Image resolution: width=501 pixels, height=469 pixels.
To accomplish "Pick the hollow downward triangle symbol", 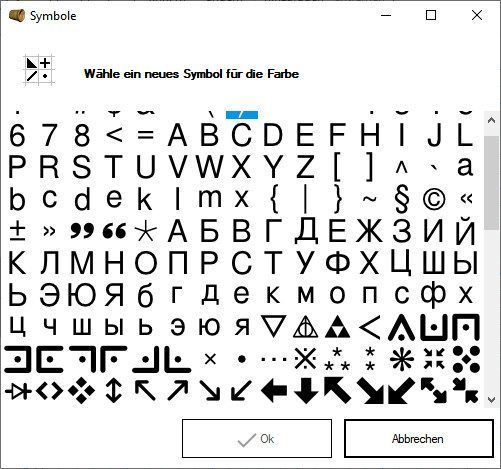I will pyautogui.click(x=273, y=326).
